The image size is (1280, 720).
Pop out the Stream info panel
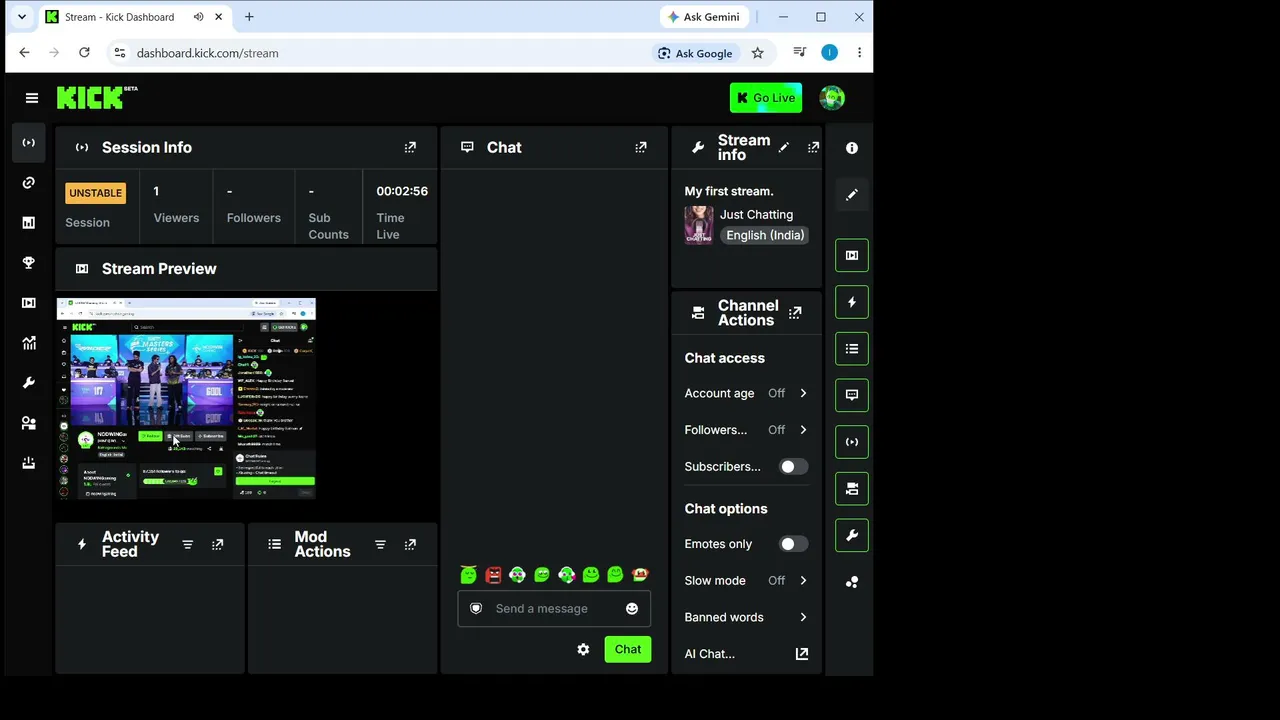click(813, 148)
